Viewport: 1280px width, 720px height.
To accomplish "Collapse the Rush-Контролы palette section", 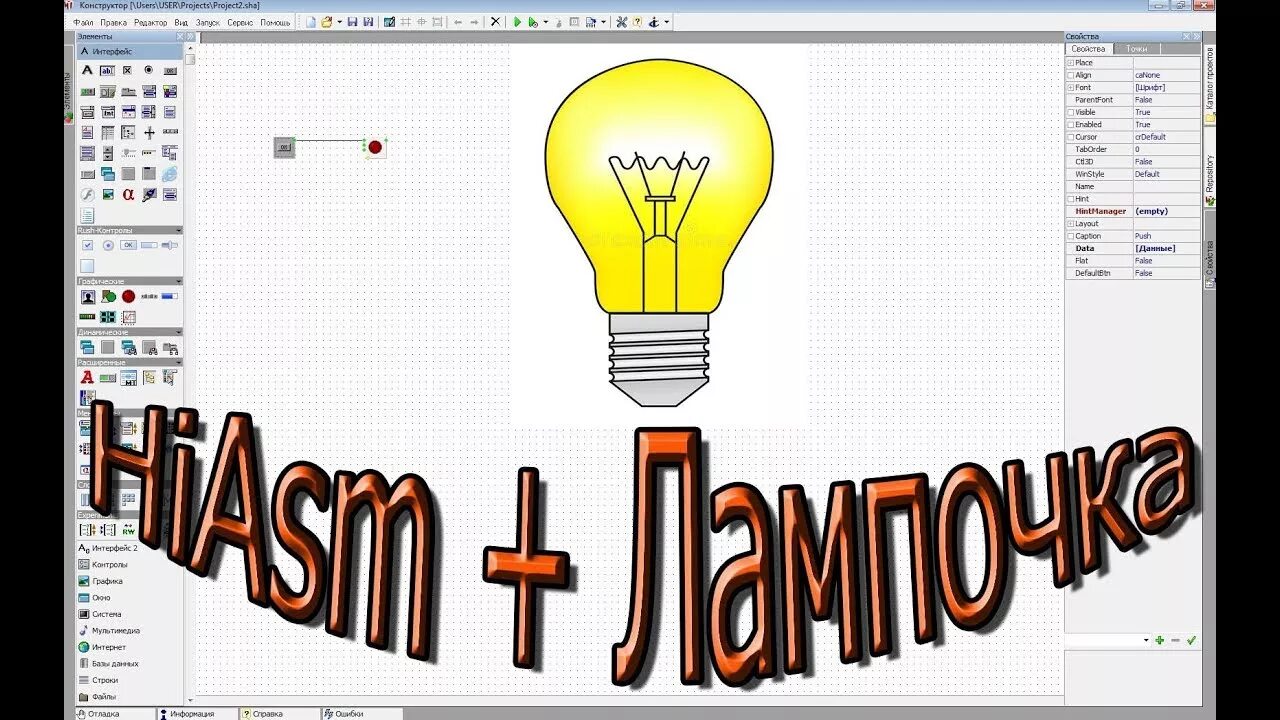I will 178,230.
